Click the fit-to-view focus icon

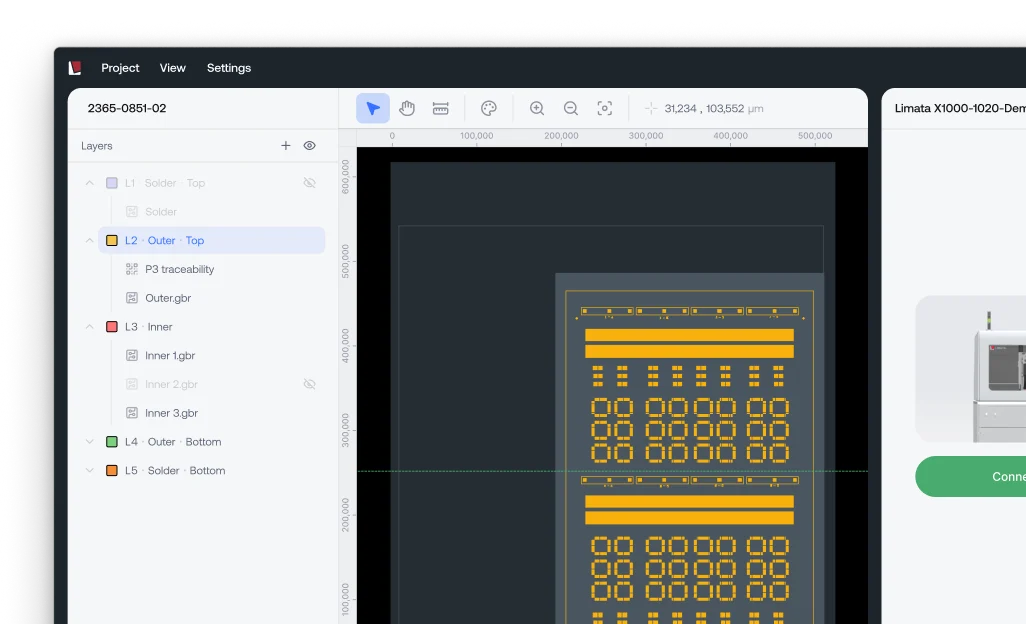[604, 108]
